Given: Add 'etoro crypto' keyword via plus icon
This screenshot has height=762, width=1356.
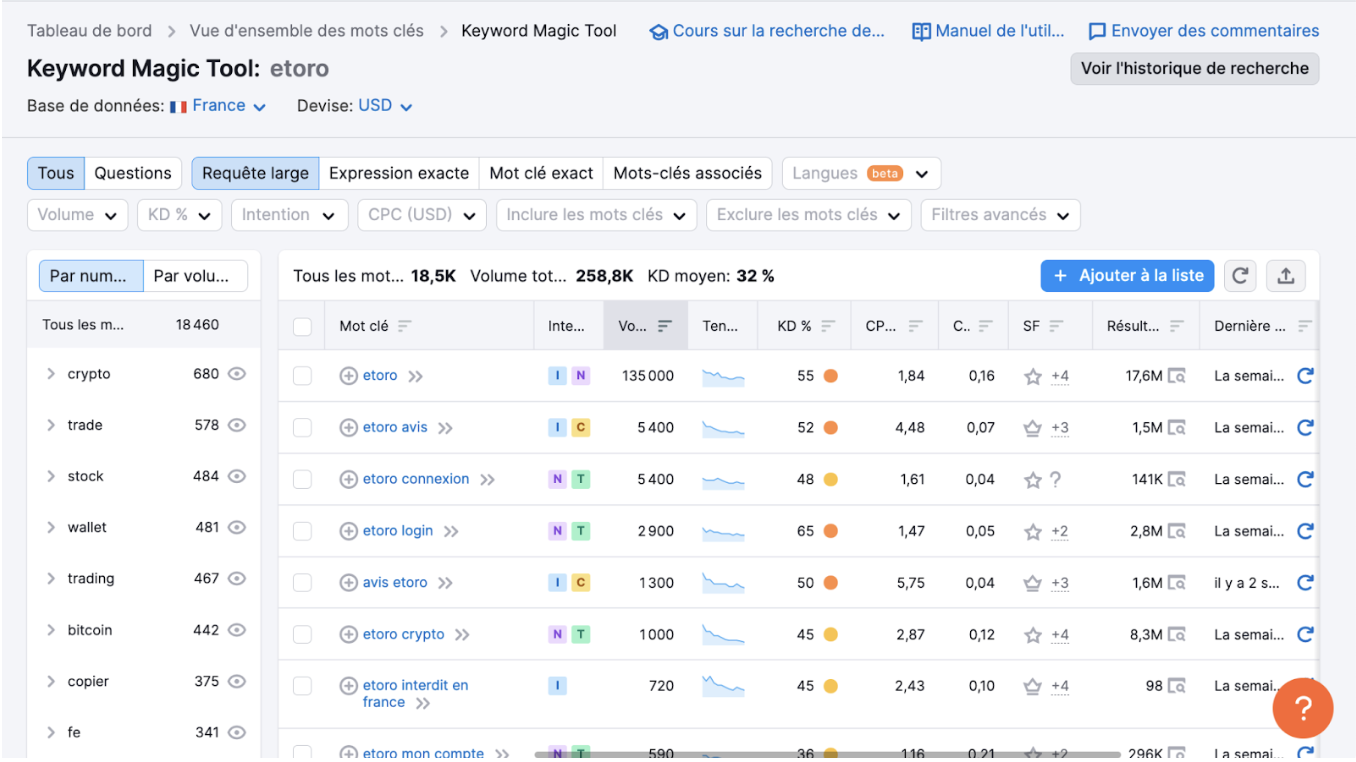Looking at the screenshot, I should tap(348, 634).
